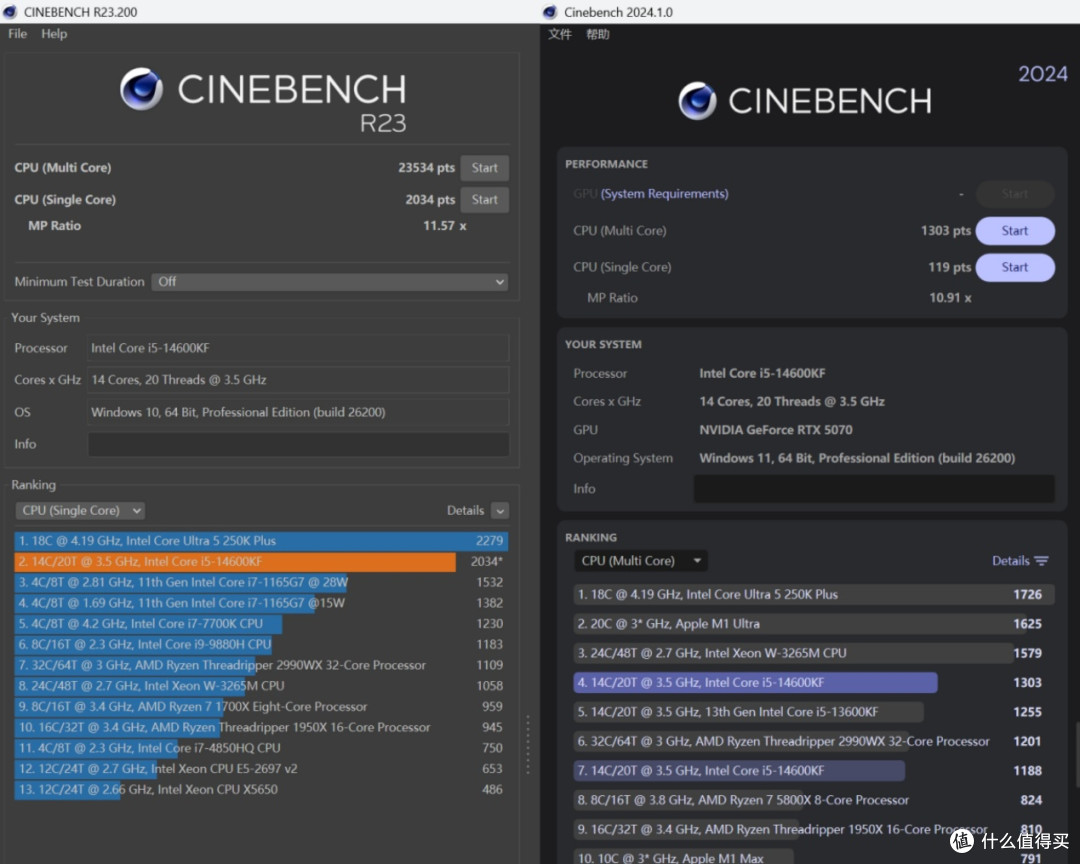
Task: Click the Details filter icon in Cinebench 2024
Action: tap(1041, 561)
